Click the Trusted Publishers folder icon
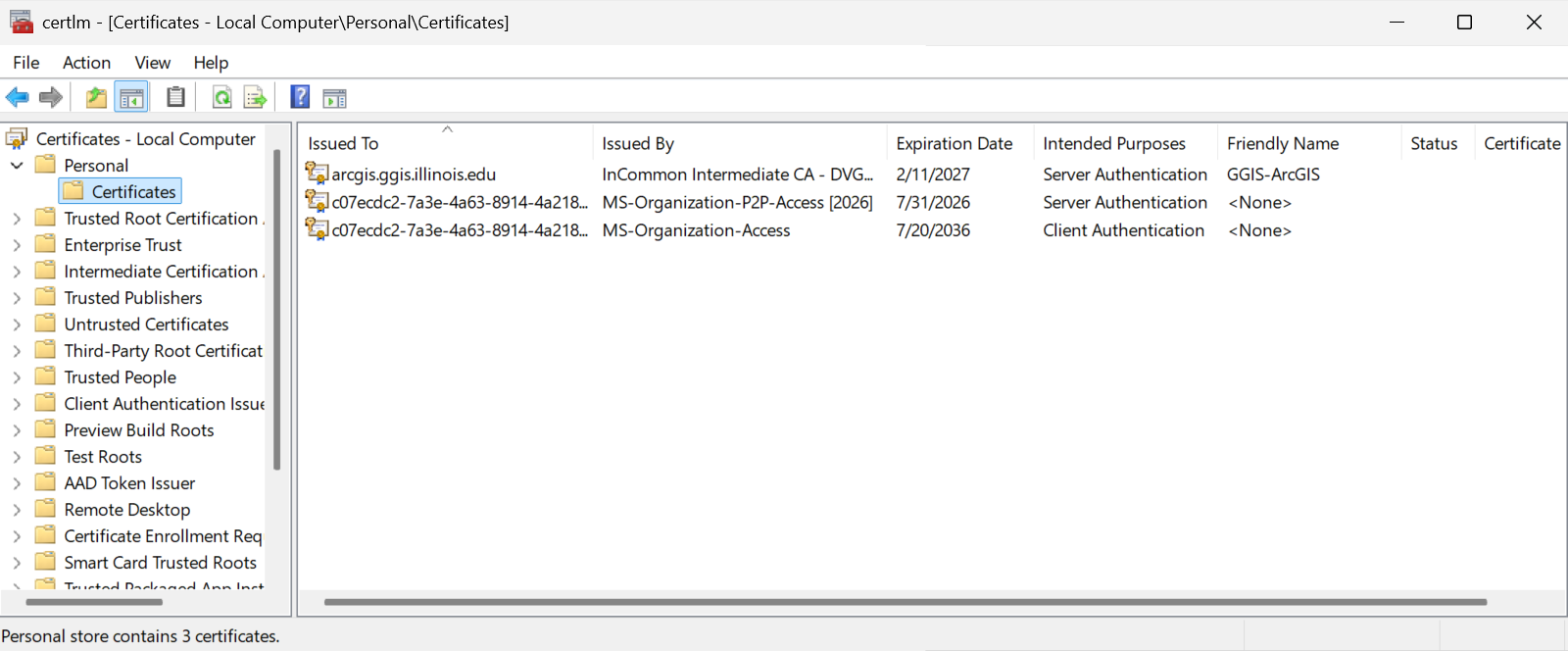Image resolution: width=1568 pixels, height=651 pixels. pyautogui.click(x=45, y=296)
